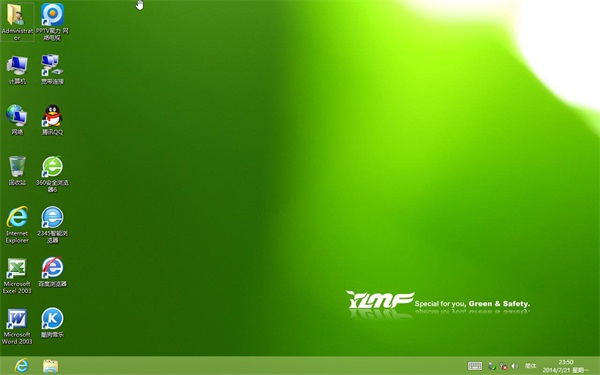Open the volume speaker tray icon

point(515,366)
